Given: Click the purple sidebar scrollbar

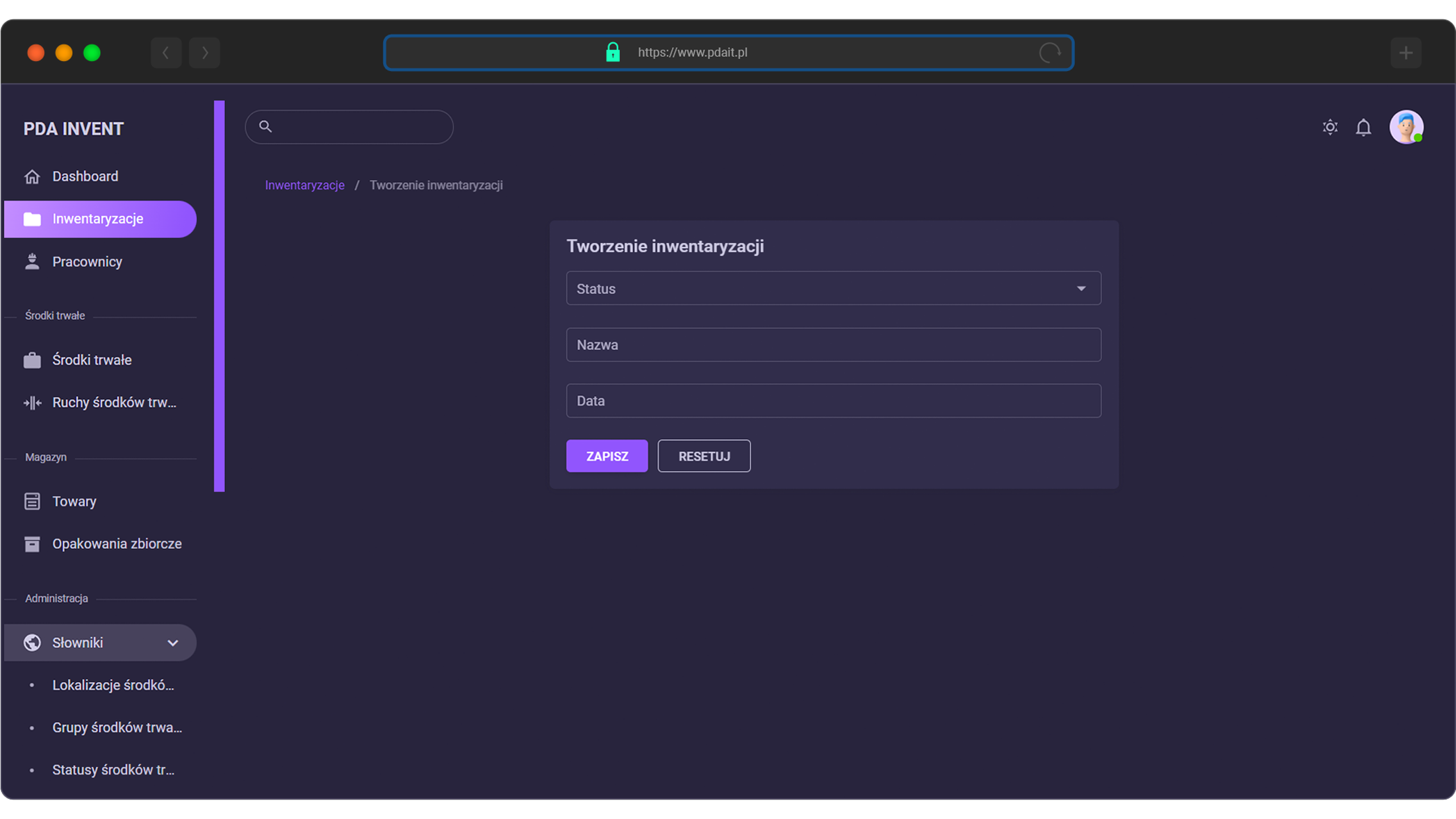Looking at the screenshot, I should (x=219, y=296).
